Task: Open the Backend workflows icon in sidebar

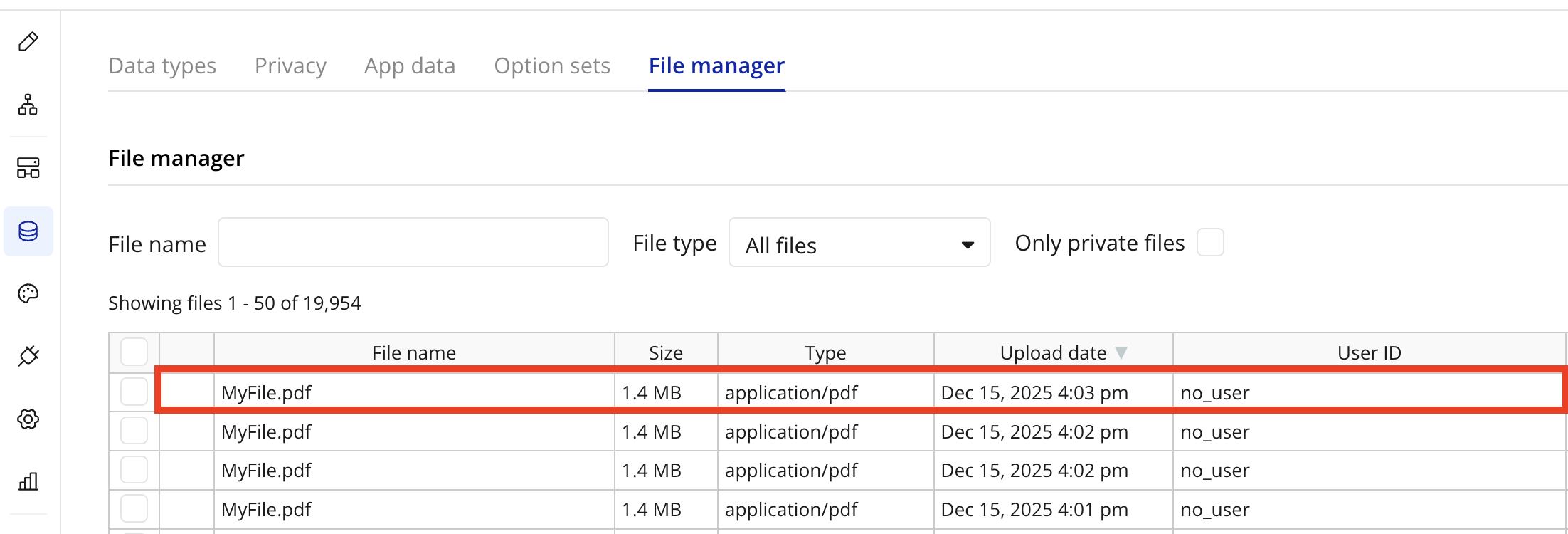Action: [28, 168]
